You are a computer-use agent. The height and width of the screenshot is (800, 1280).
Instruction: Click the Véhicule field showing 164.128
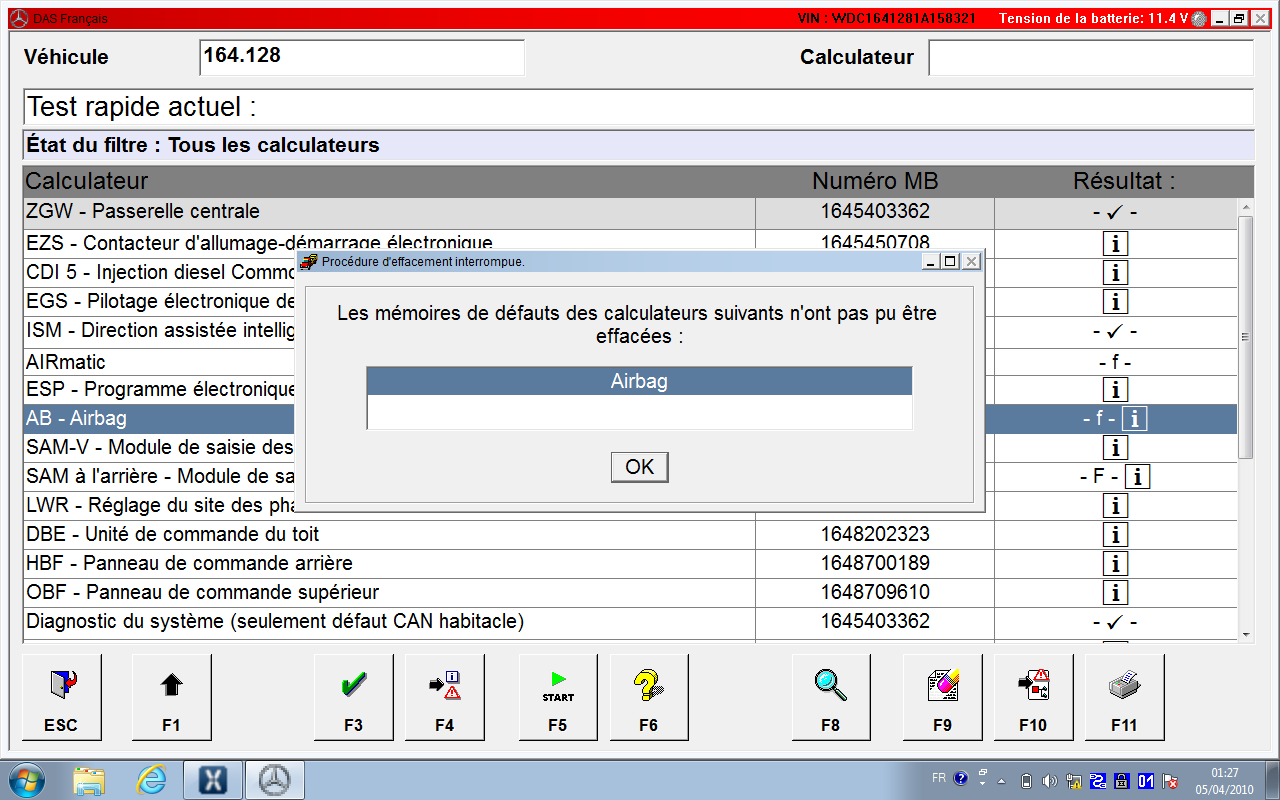[362, 57]
